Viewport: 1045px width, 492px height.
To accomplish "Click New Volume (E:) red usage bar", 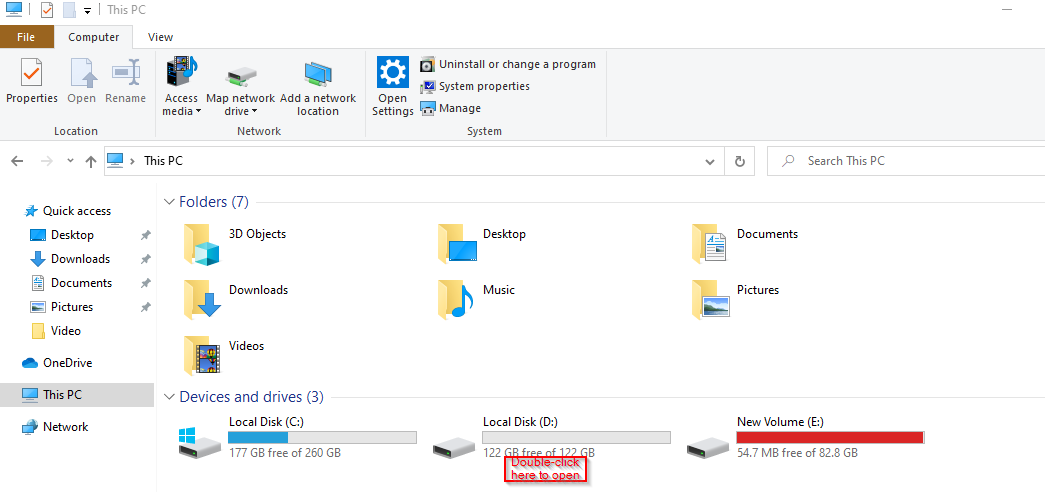I will (829, 438).
